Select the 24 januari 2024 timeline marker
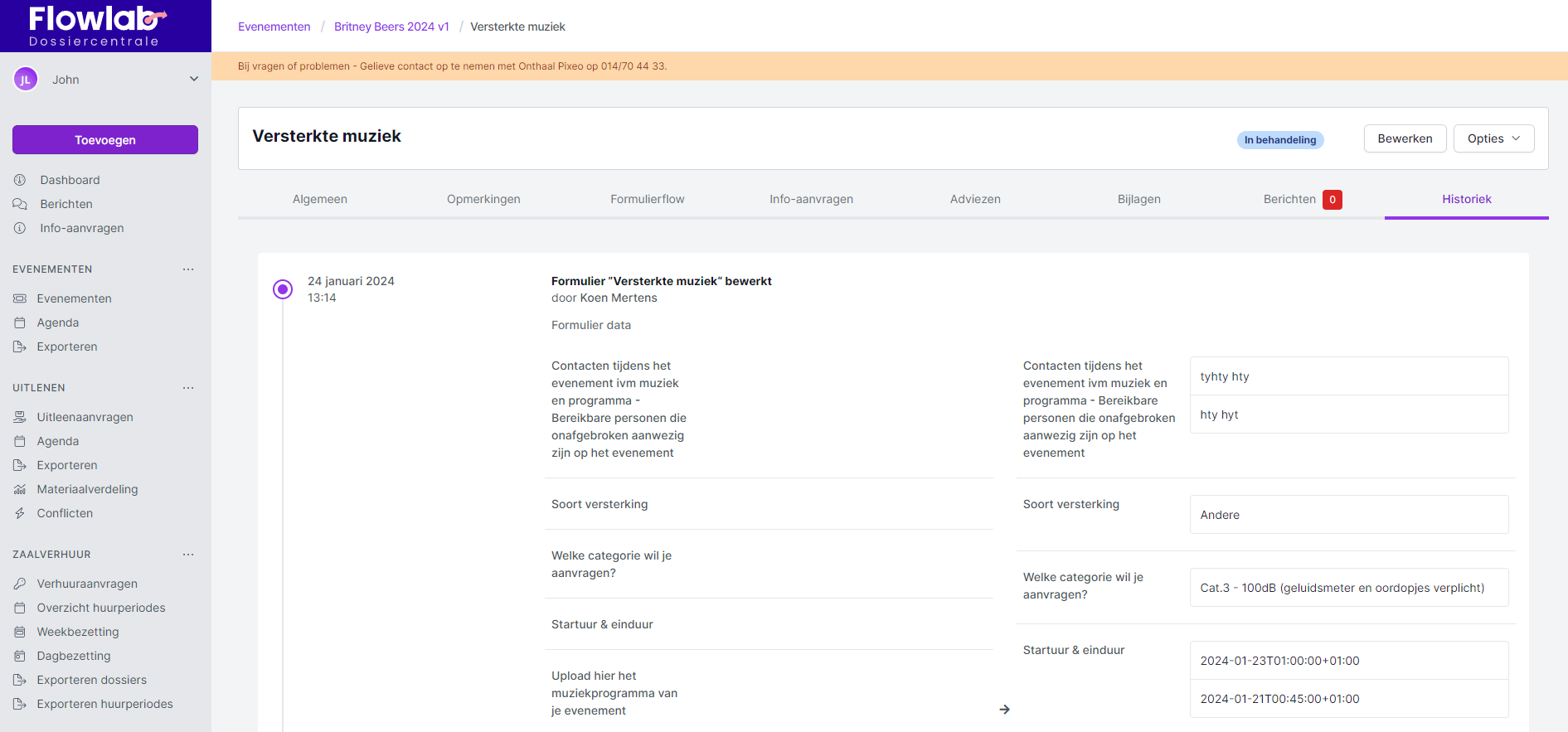 (283, 289)
